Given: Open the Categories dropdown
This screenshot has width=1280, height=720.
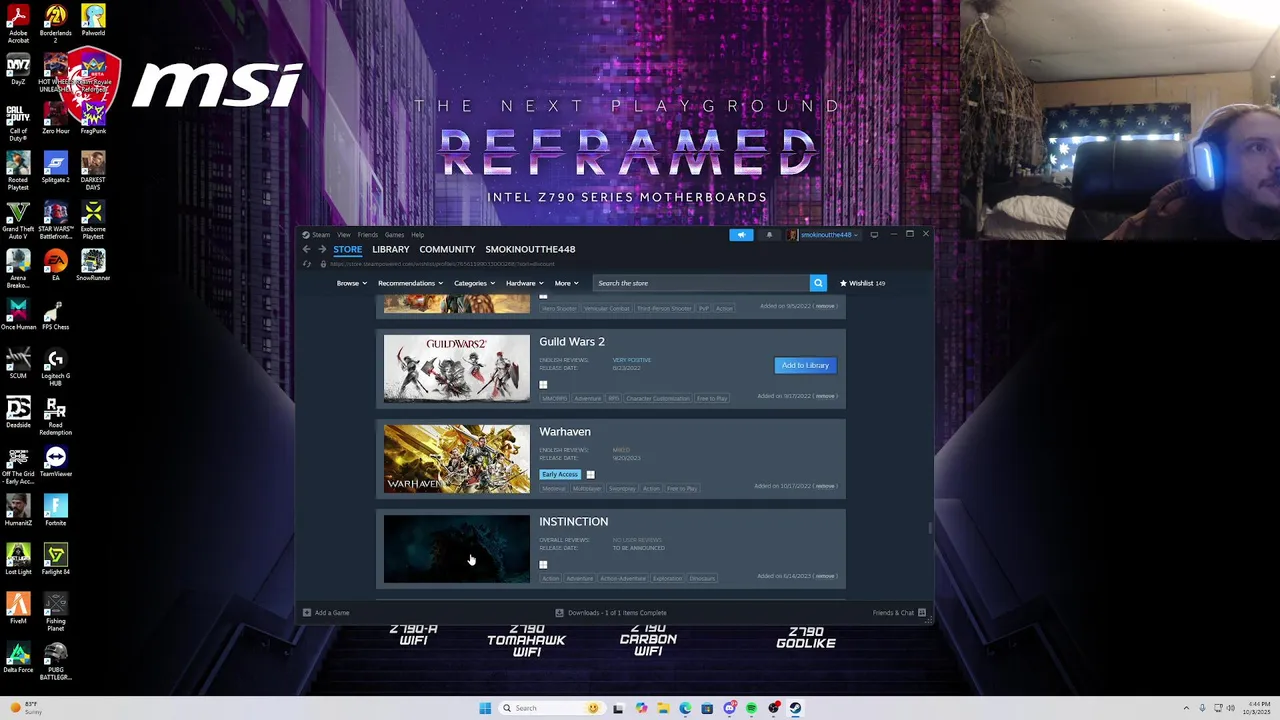Looking at the screenshot, I should pos(473,283).
